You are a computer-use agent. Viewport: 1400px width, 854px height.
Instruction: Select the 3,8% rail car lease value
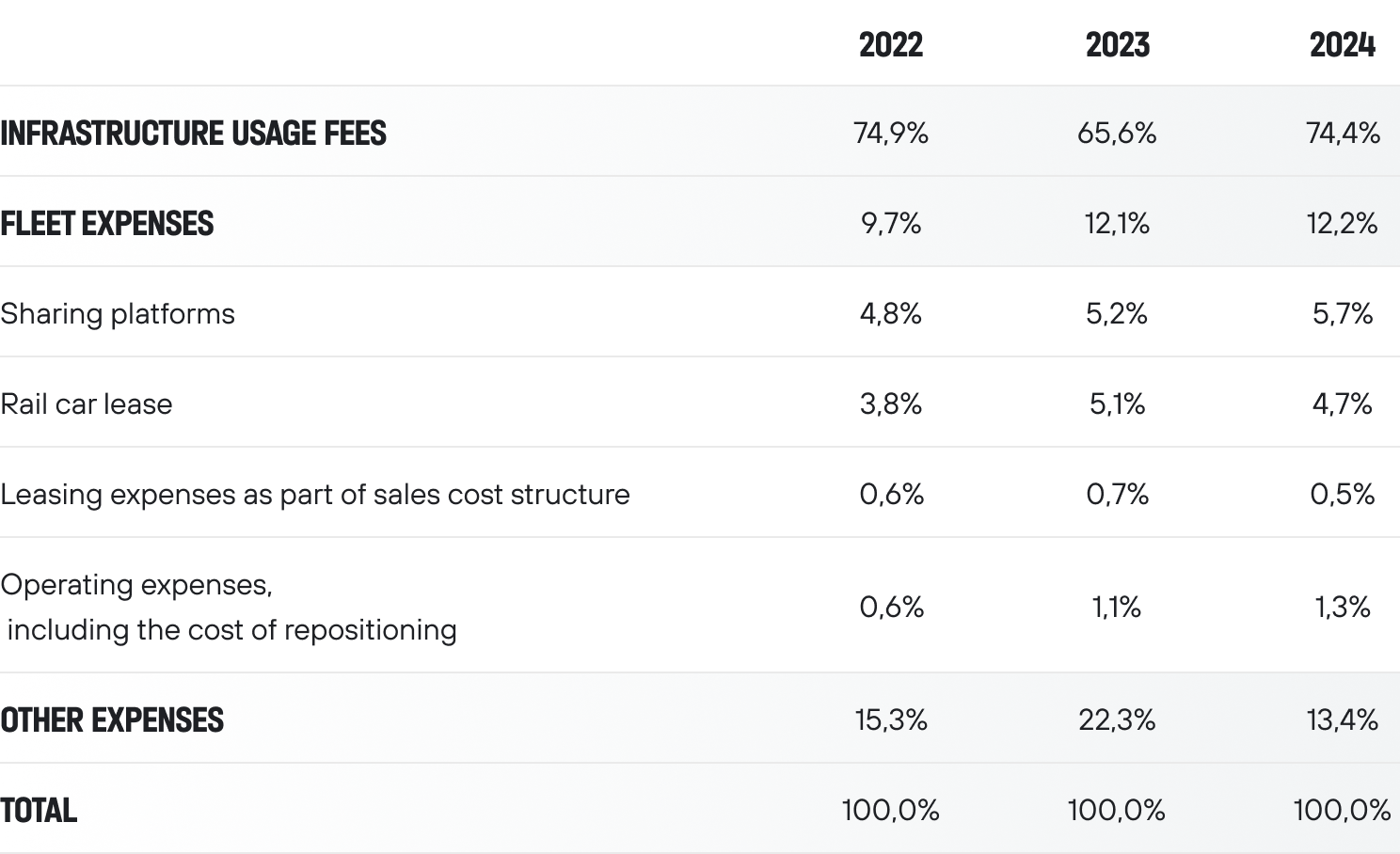point(890,403)
